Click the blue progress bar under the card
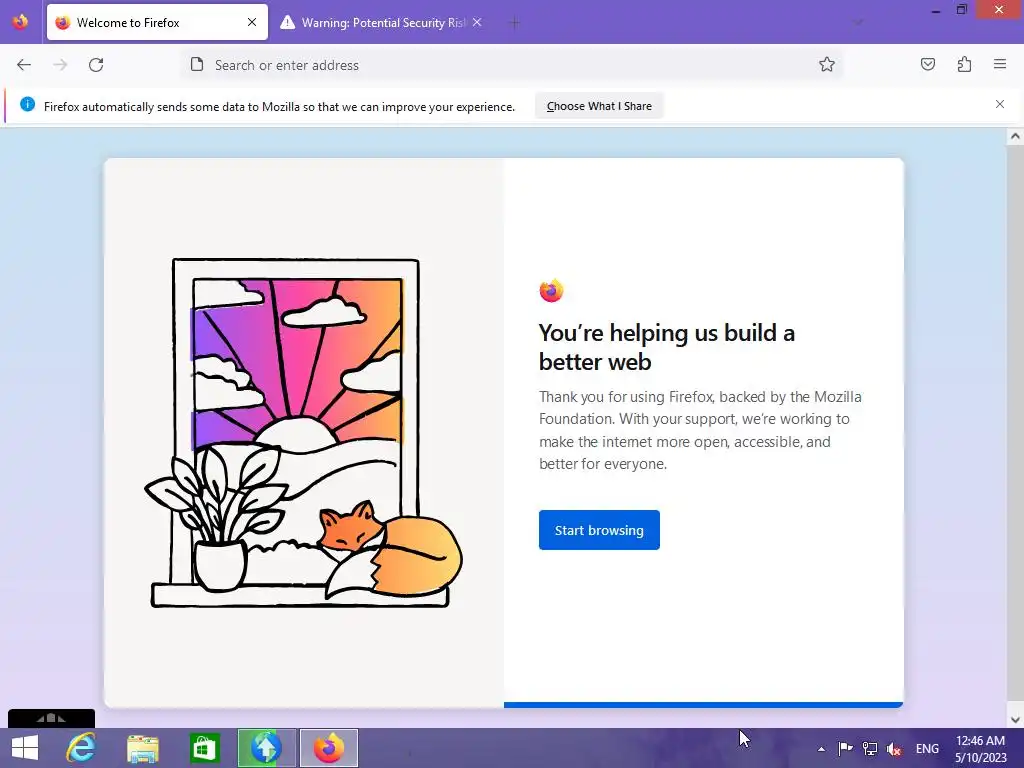 [703, 705]
